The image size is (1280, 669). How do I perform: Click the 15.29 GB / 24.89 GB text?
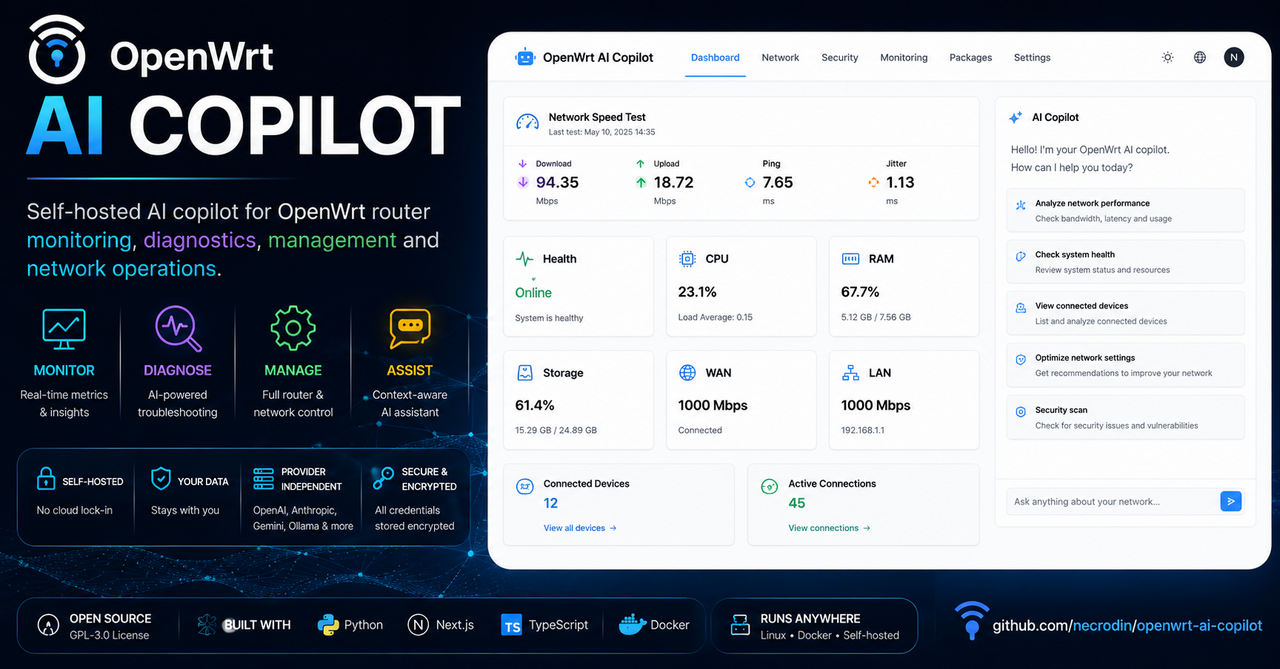[556, 430]
